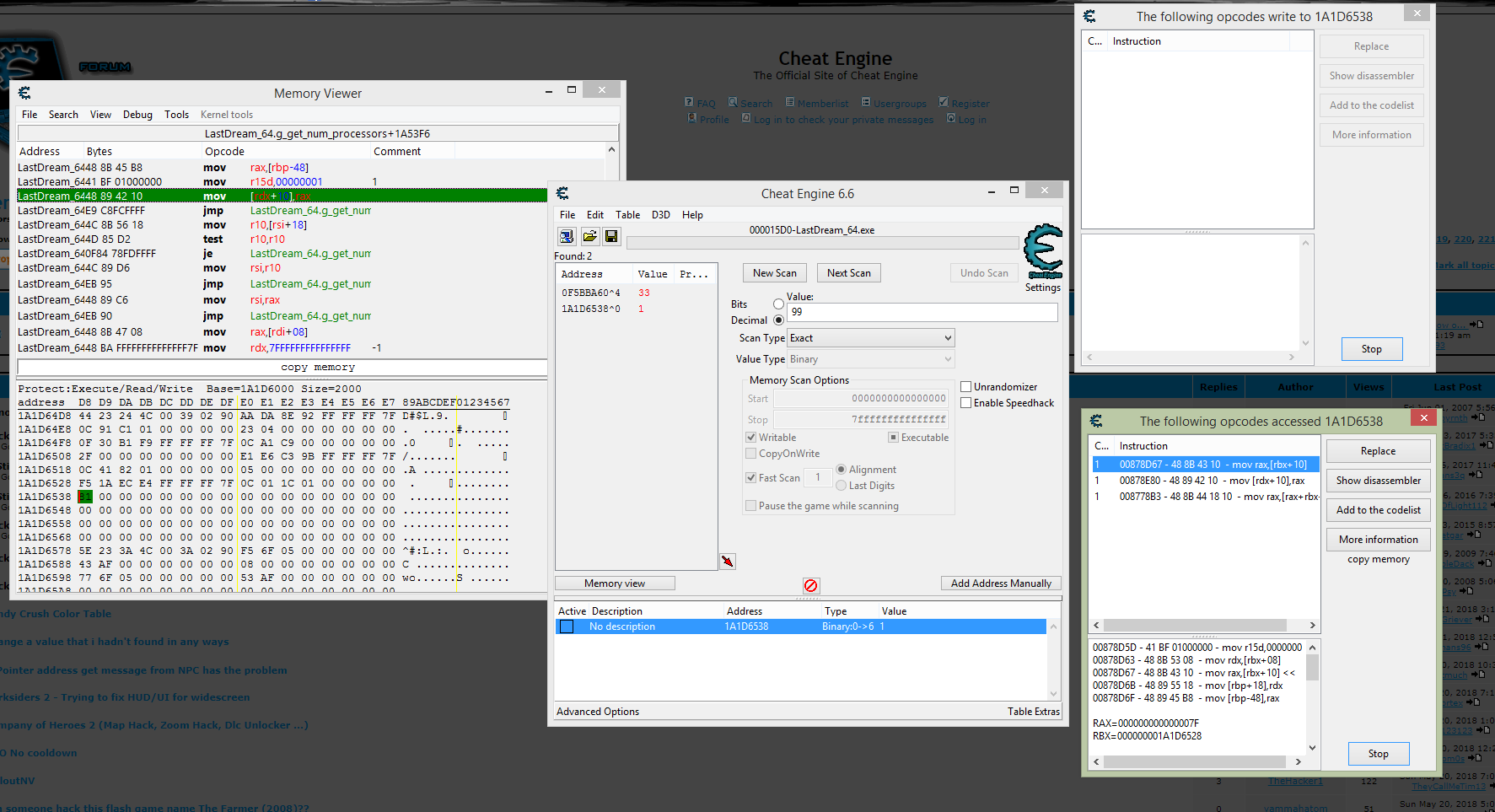The image size is (1495, 812).
Task: Click the Memberlist icon on the forum
Action: coord(790,102)
